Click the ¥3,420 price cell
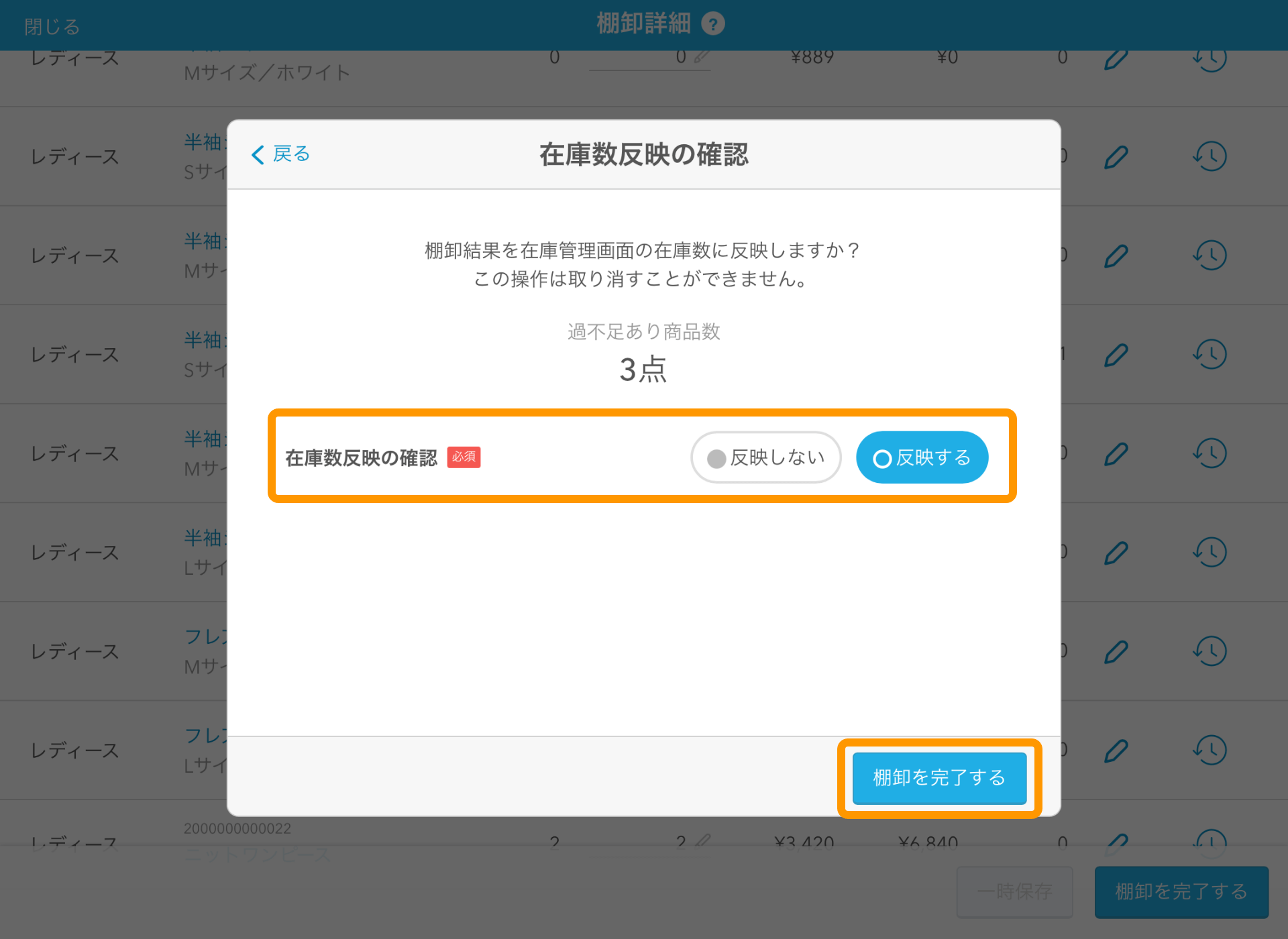Screen dimensions: 1288x939 pos(804,842)
